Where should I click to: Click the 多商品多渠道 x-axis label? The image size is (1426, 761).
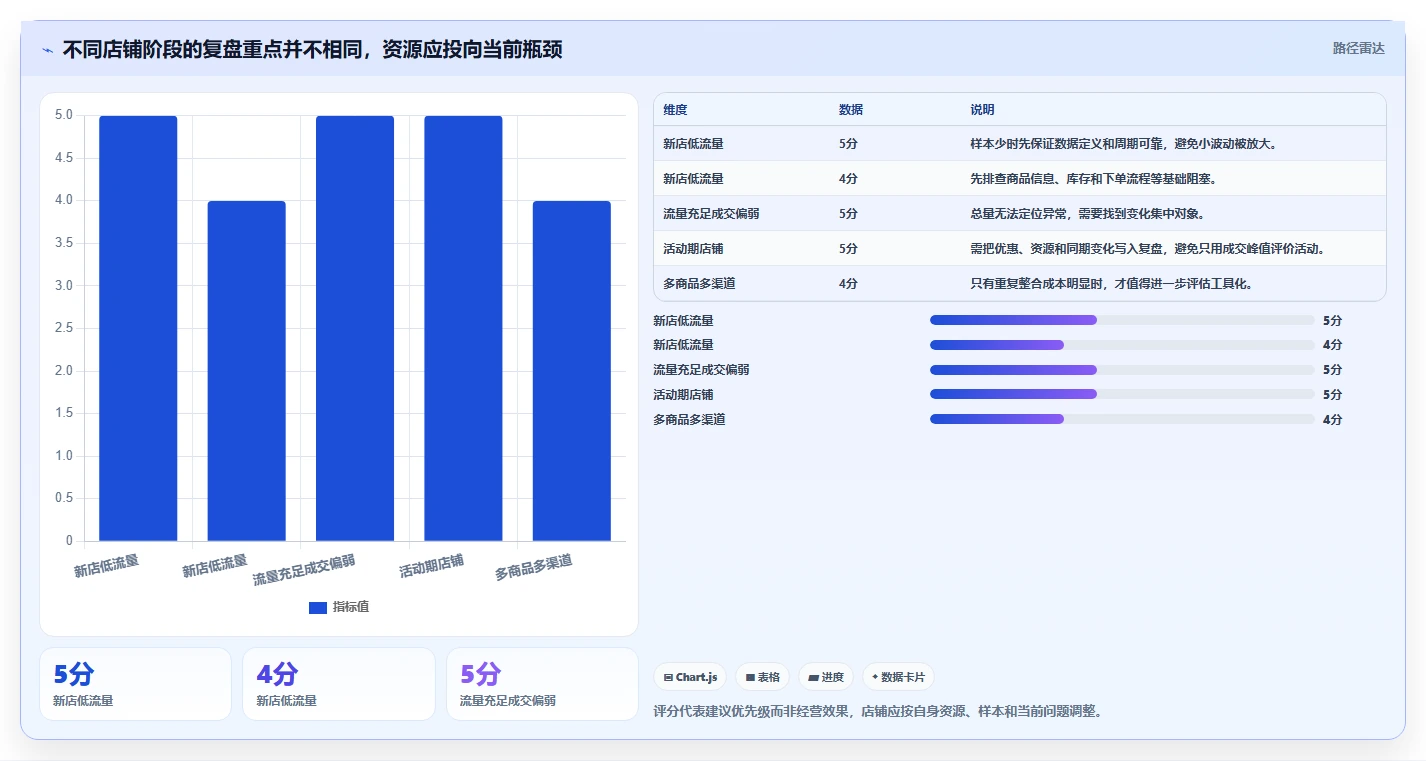534,568
